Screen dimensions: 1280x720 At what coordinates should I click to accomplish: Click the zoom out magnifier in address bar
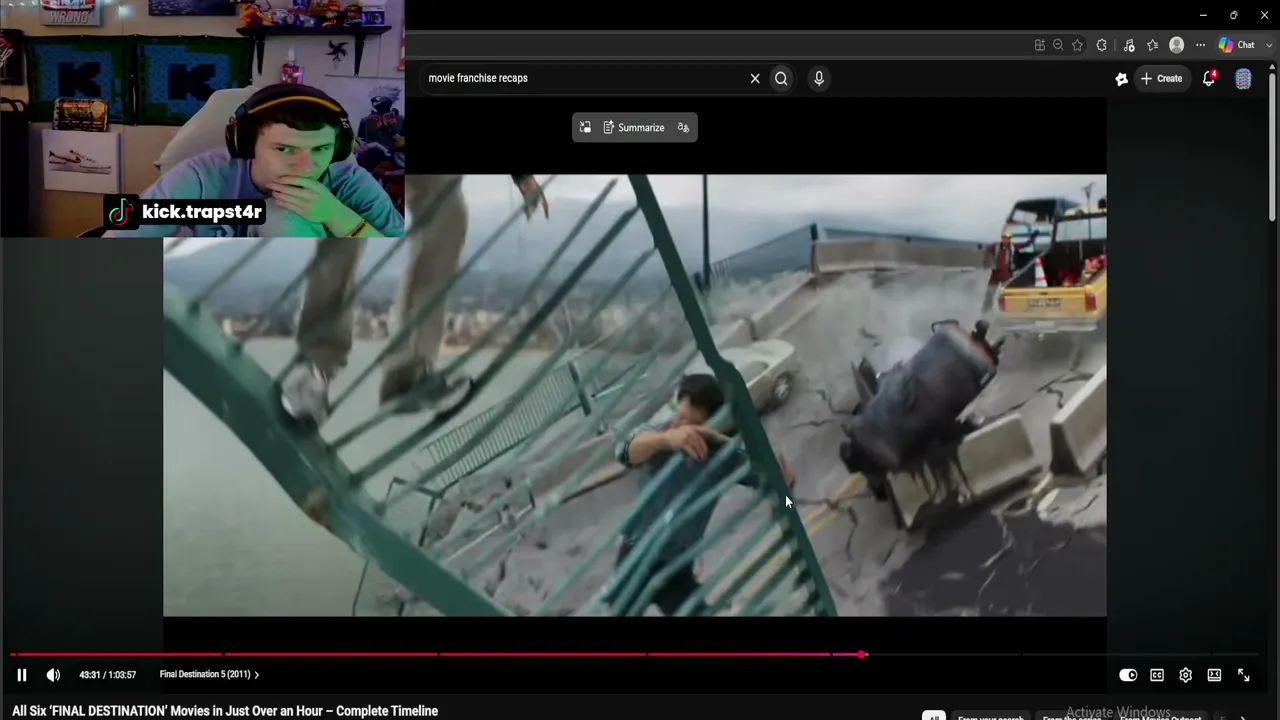pos(1058,45)
